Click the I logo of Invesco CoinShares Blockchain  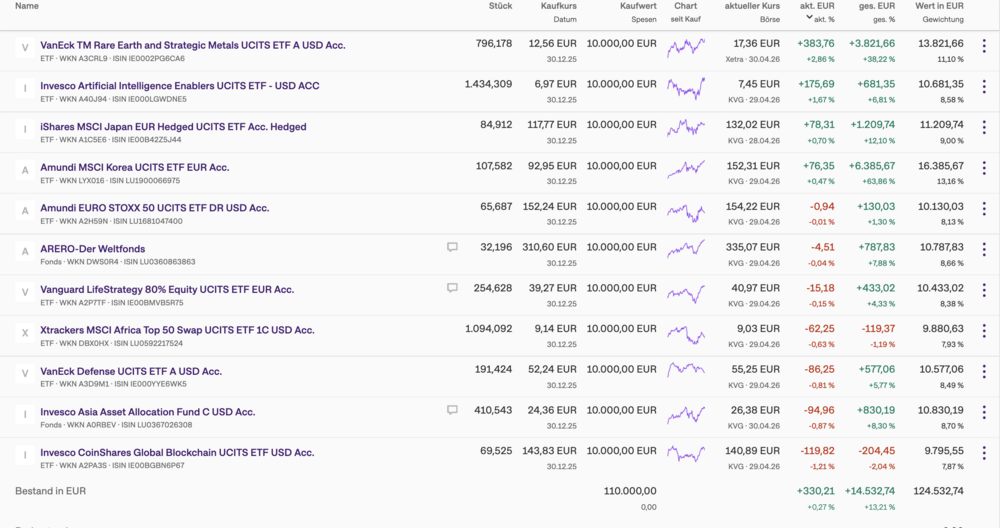click(25, 455)
